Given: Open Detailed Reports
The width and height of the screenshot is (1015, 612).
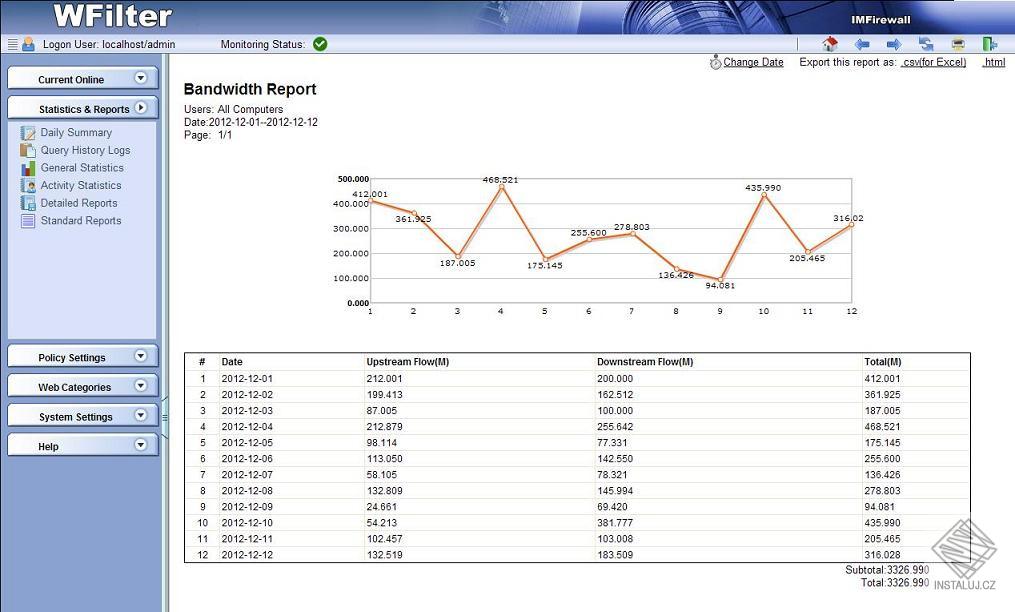Looking at the screenshot, I should 79,203.
